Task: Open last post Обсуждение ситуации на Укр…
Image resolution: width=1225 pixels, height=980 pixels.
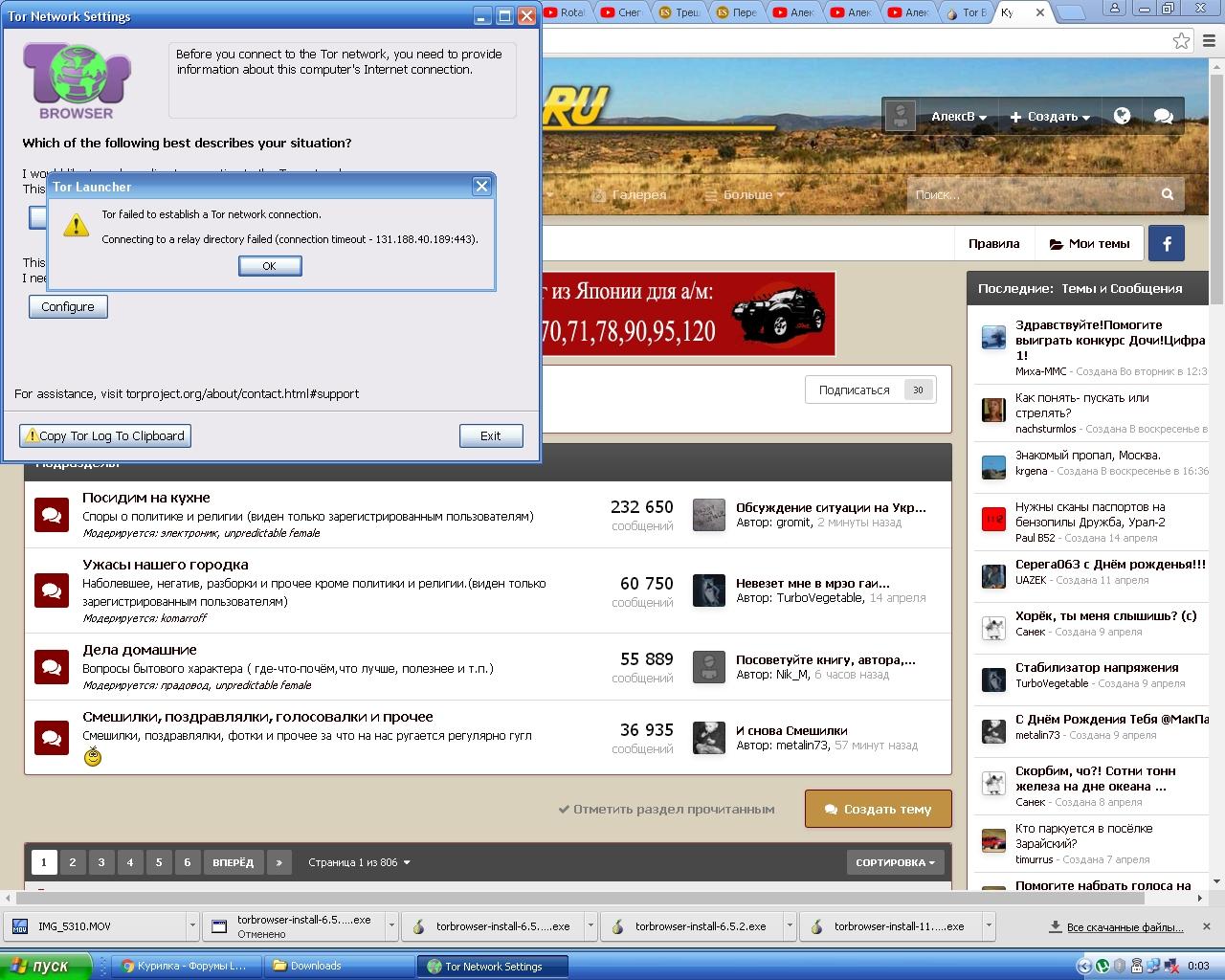Action: [x=831, y=507]
